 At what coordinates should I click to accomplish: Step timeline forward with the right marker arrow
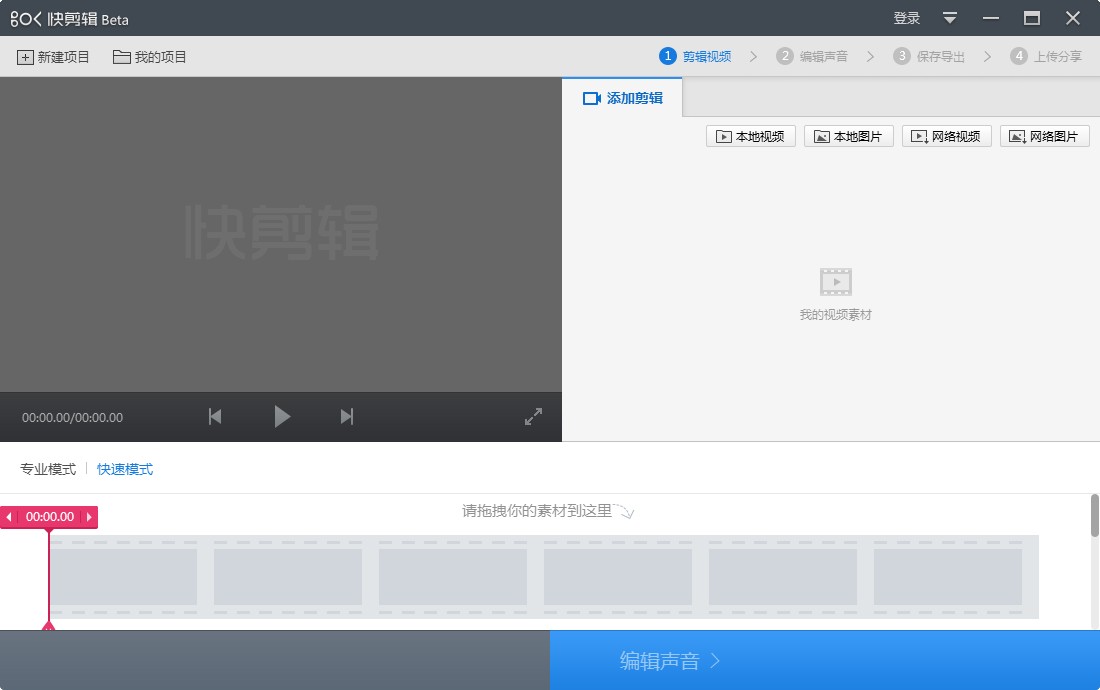point(90,517)
